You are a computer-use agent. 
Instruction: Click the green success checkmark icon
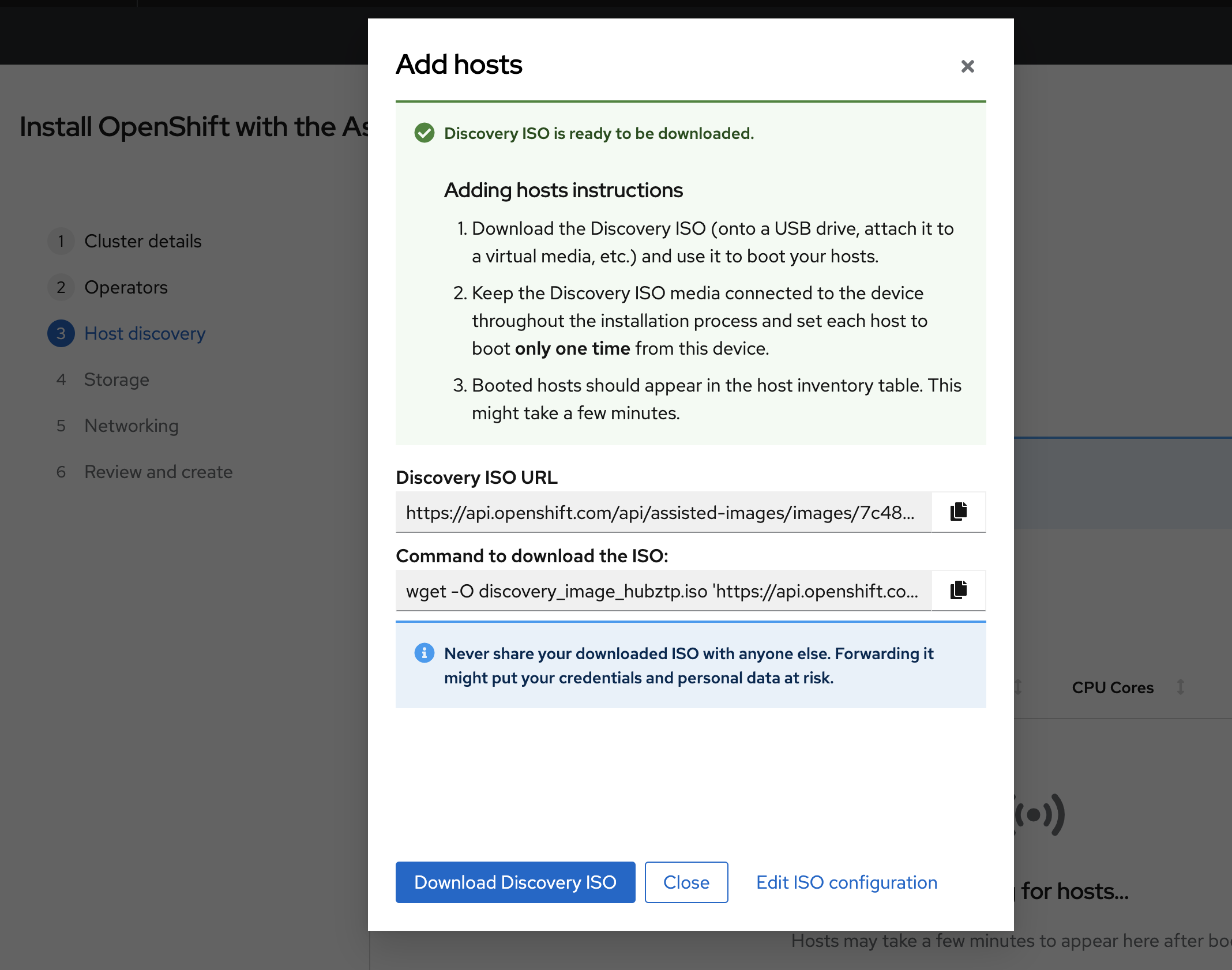[x=425, y=133]
